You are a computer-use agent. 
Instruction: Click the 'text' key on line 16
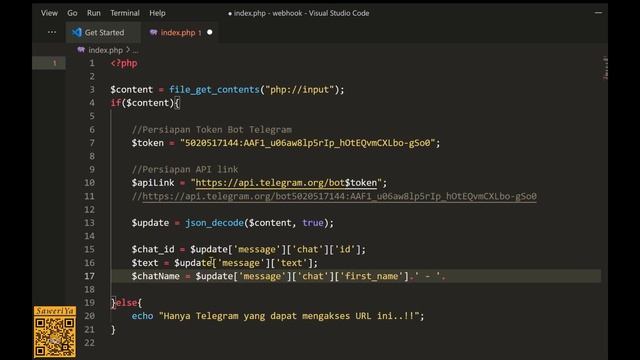[291, 263]
